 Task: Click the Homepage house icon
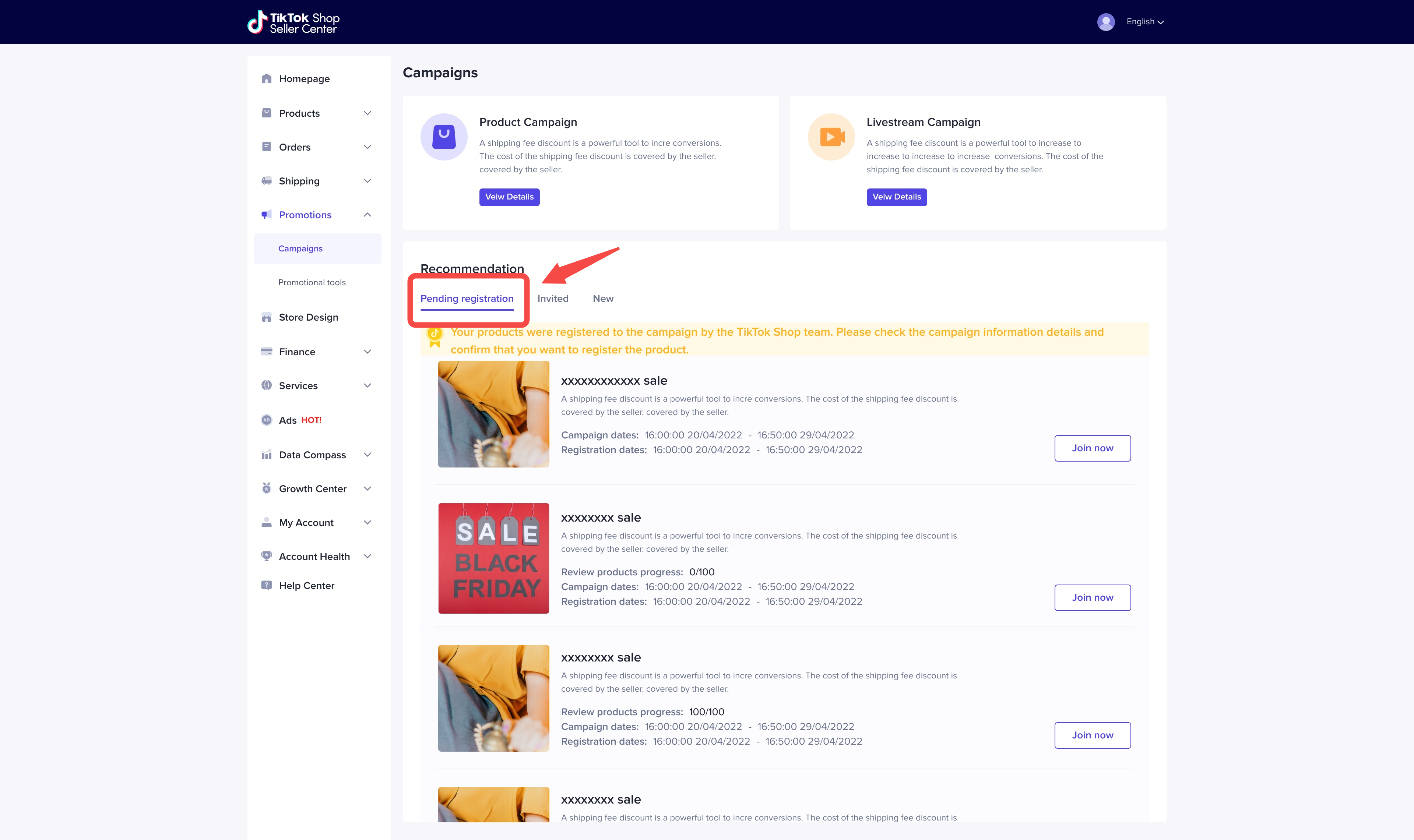[x=267, y=79]
